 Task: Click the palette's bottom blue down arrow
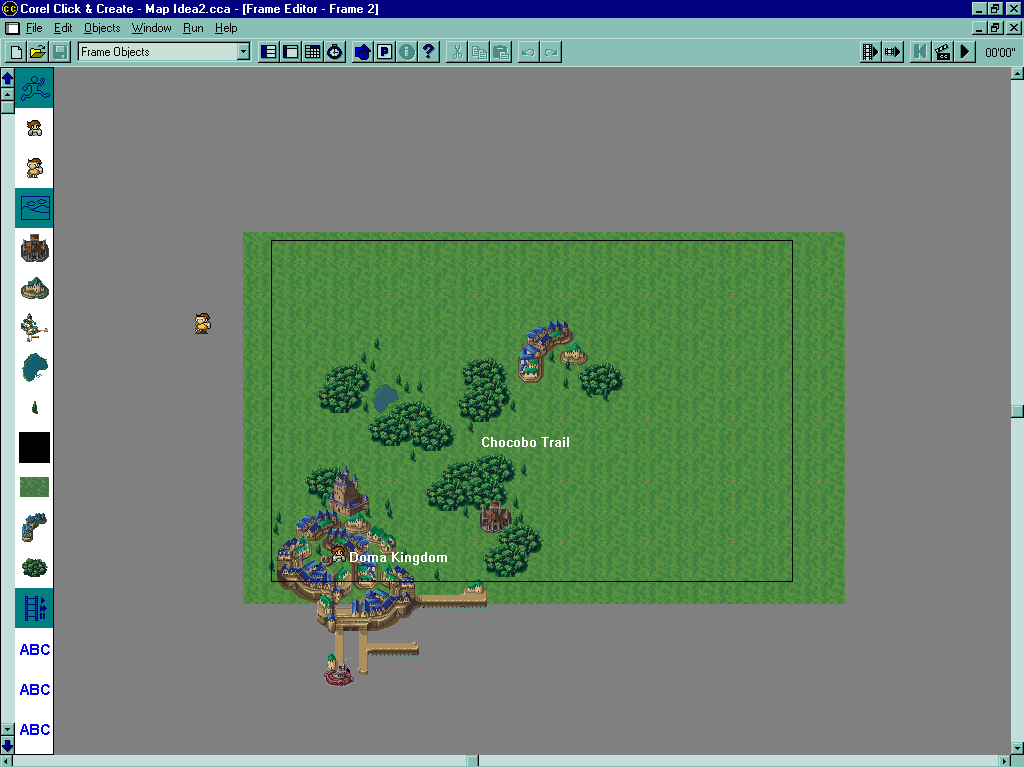pos(7,744)
